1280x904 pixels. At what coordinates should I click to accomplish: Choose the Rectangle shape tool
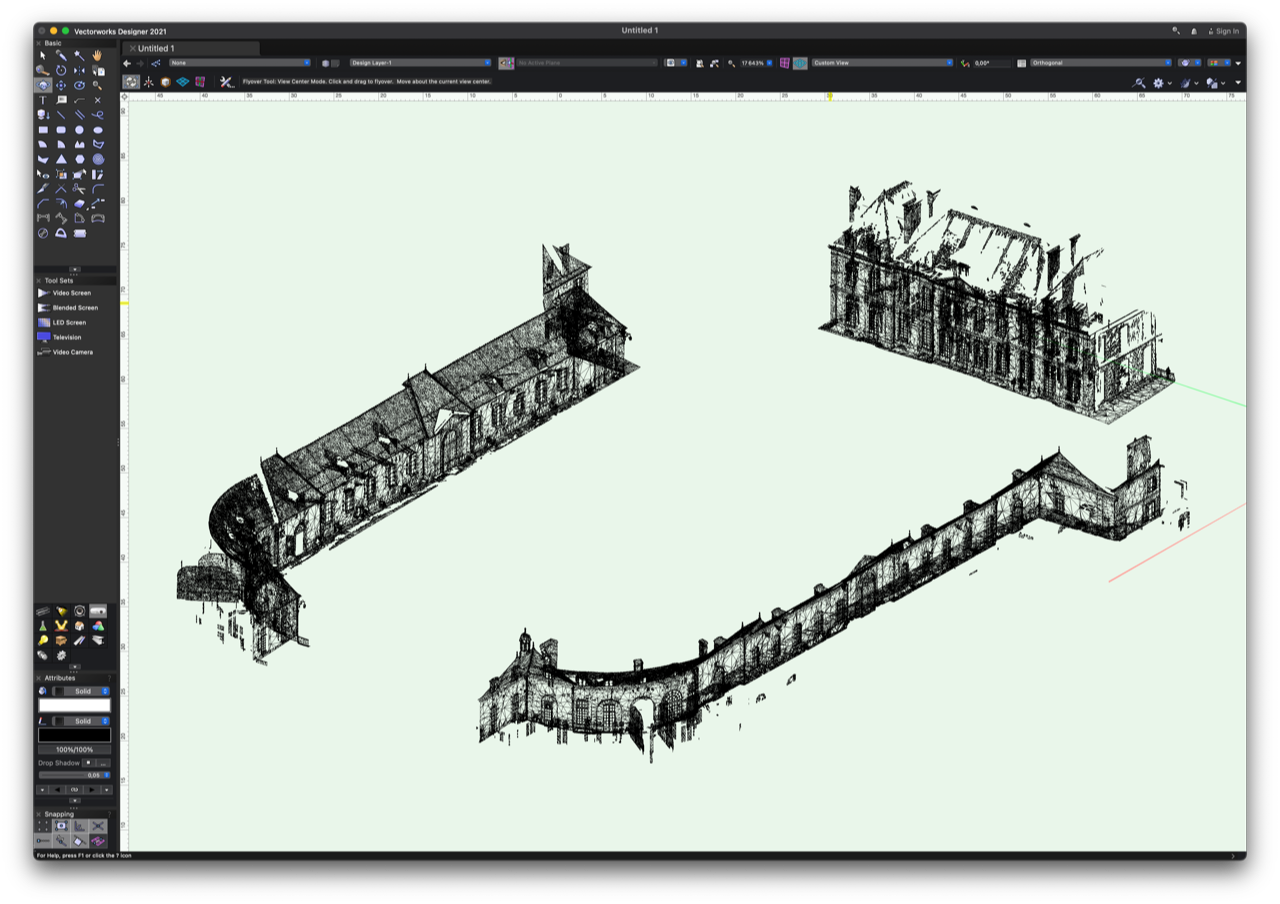pyautogui.click(x=43, y=130)
